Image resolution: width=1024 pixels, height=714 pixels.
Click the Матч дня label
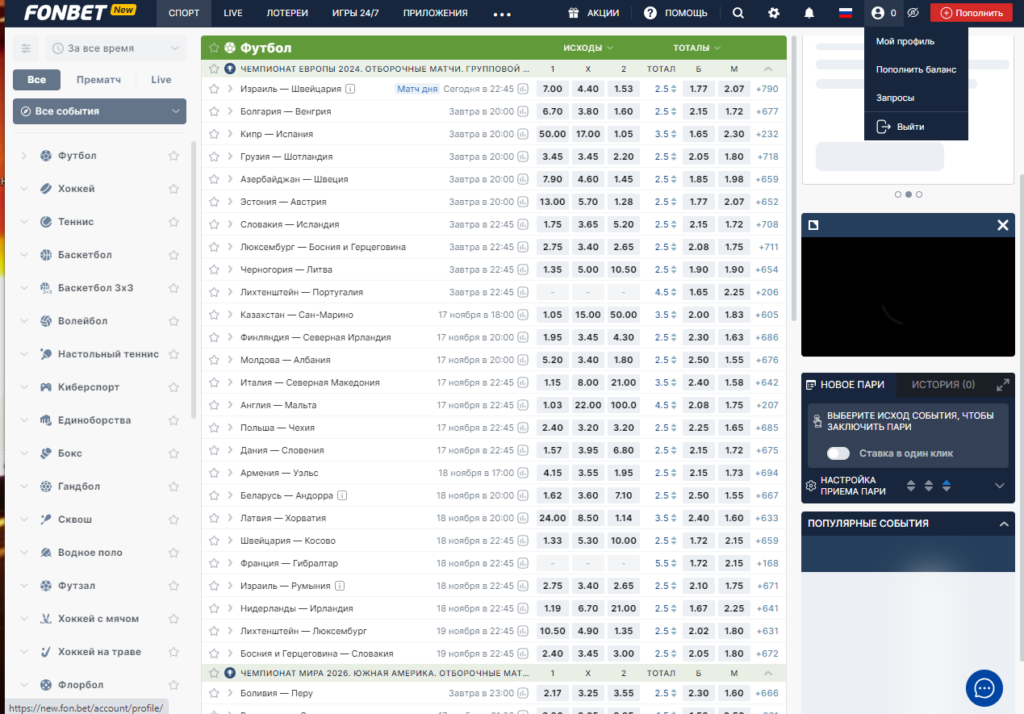click(x=417, y=89)
